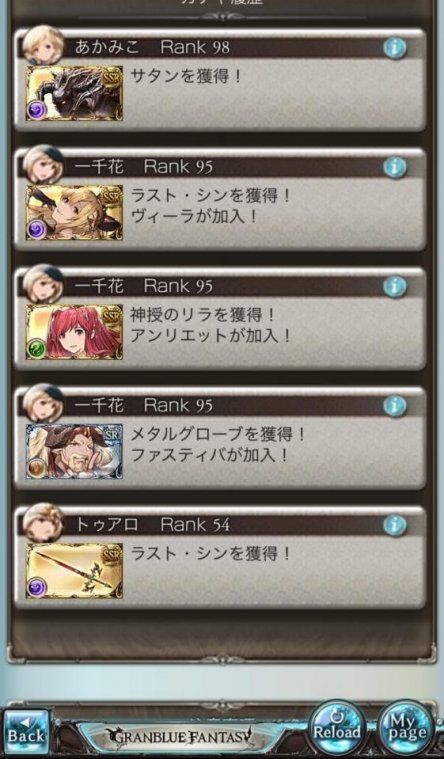This screenshot has height=759, width=444.
Task: Select the サタン summon thumbnail
Action: coord(74,93)
